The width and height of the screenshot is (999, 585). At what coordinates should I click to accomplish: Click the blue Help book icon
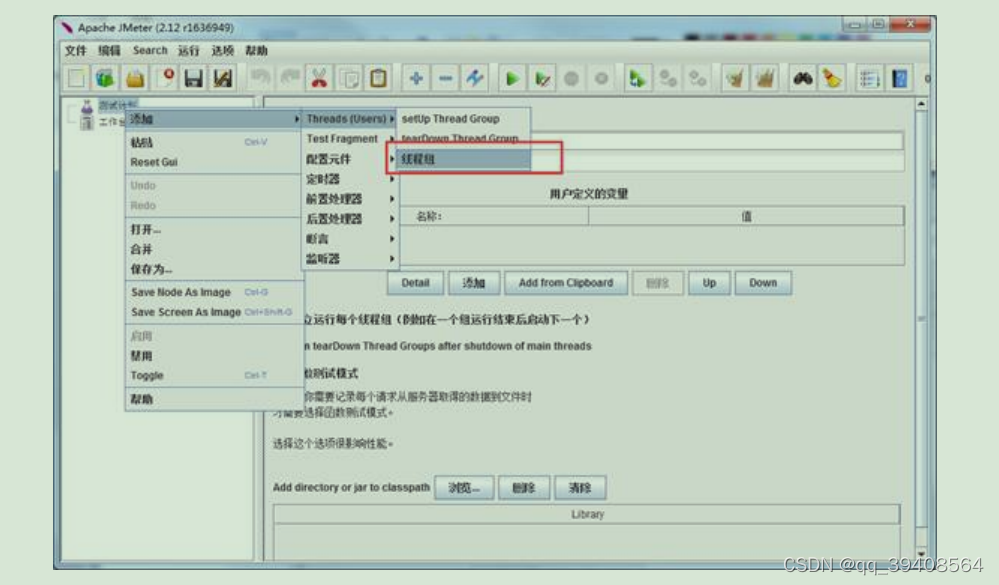(x=900, y=78)
